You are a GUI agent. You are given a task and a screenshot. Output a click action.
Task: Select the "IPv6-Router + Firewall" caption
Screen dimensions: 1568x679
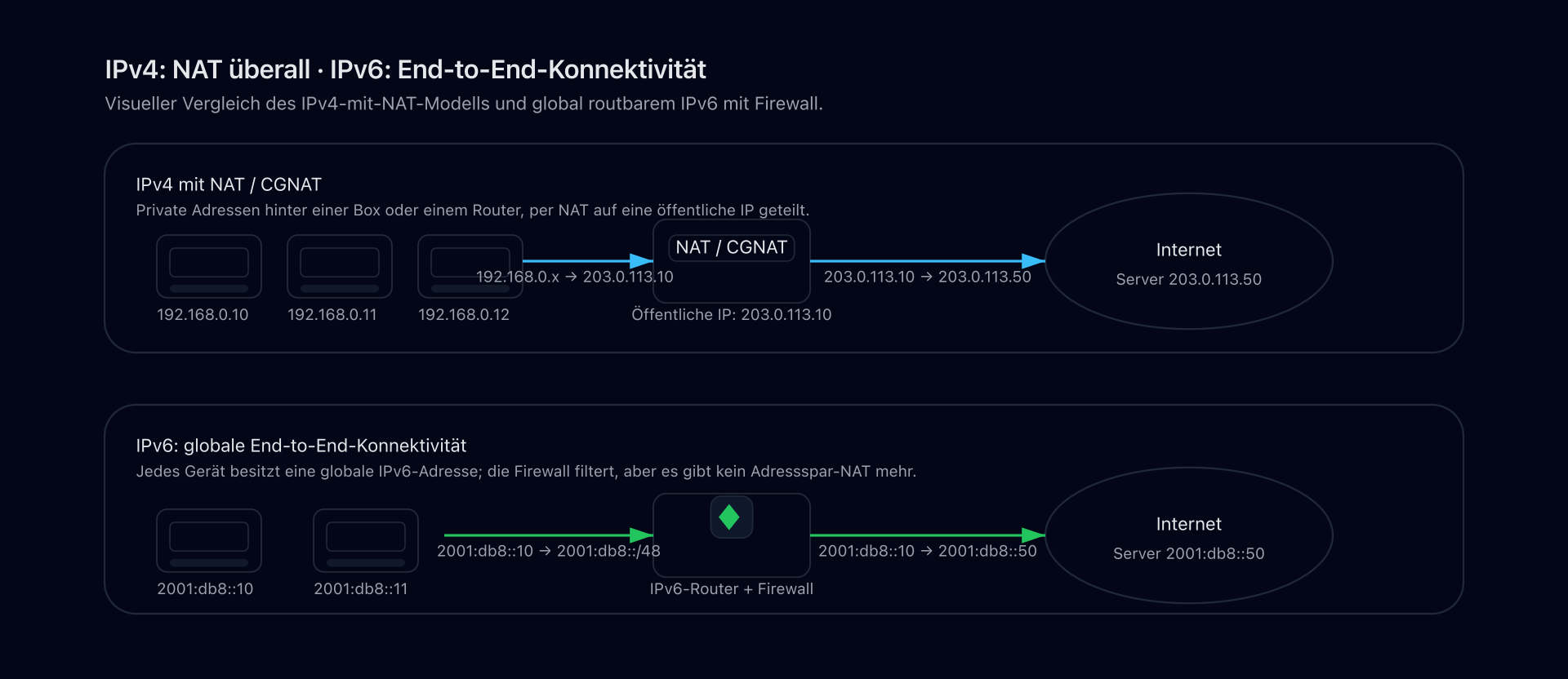tap(731, 589)
